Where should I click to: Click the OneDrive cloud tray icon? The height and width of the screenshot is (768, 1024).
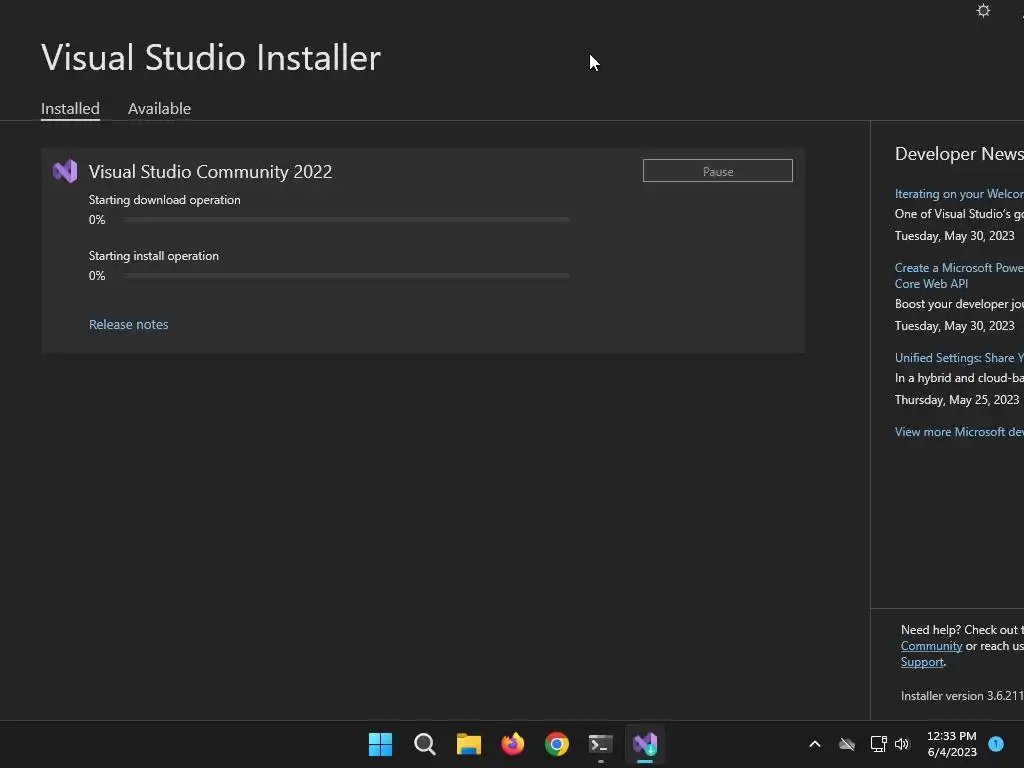[847, 744]
